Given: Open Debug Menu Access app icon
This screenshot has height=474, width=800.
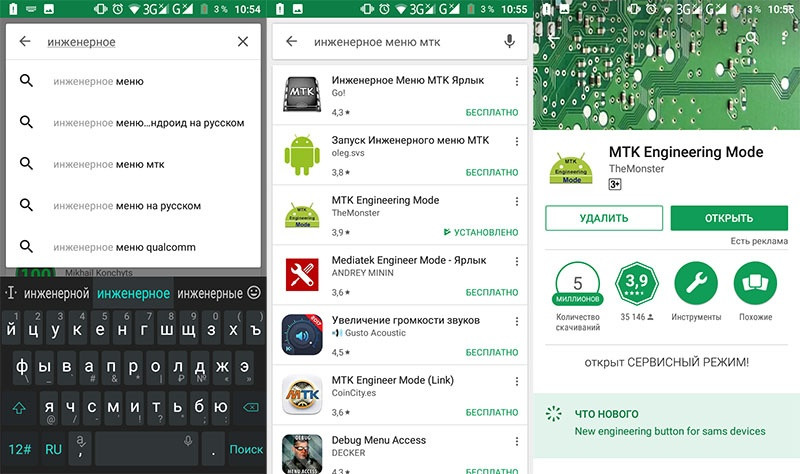Looking at the screenshot, I should (x=302, y=454).
